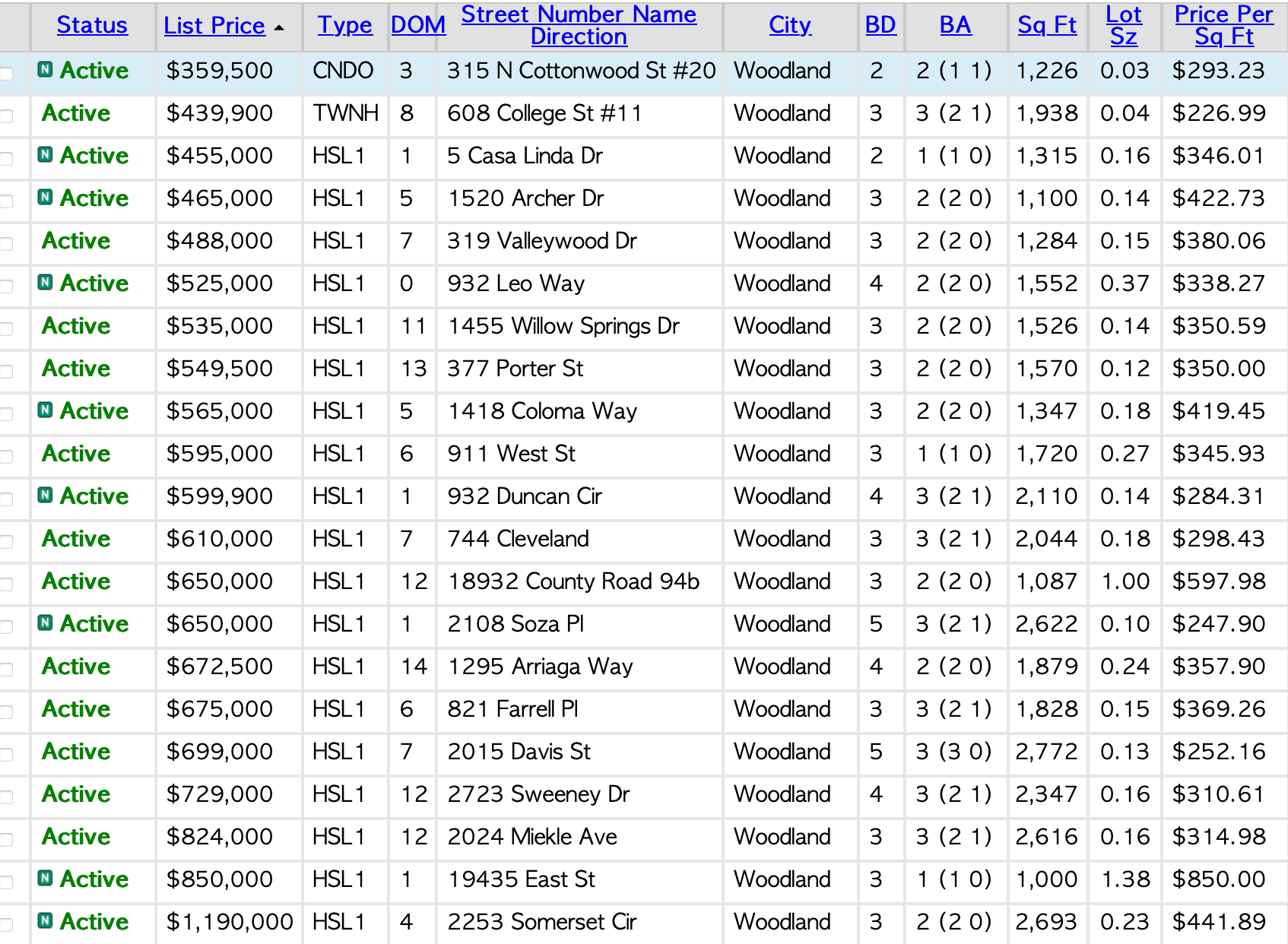Click the new-listing icon for 315 N Cottonwood St
The width and height of the screenshot is (1288, 944).
[x=46, y=70]
